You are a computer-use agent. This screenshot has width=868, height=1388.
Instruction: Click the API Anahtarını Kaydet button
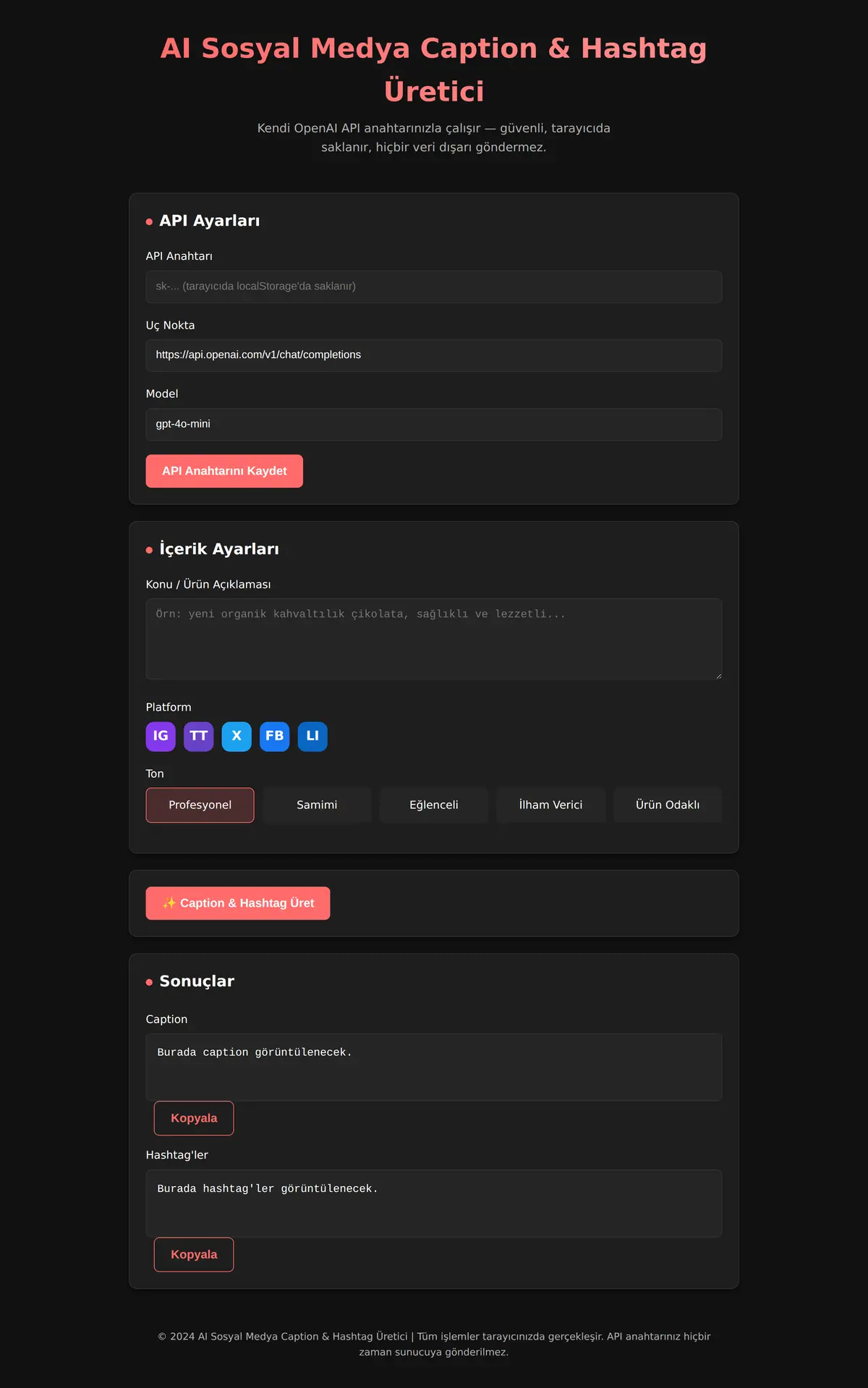coord(224,471)
